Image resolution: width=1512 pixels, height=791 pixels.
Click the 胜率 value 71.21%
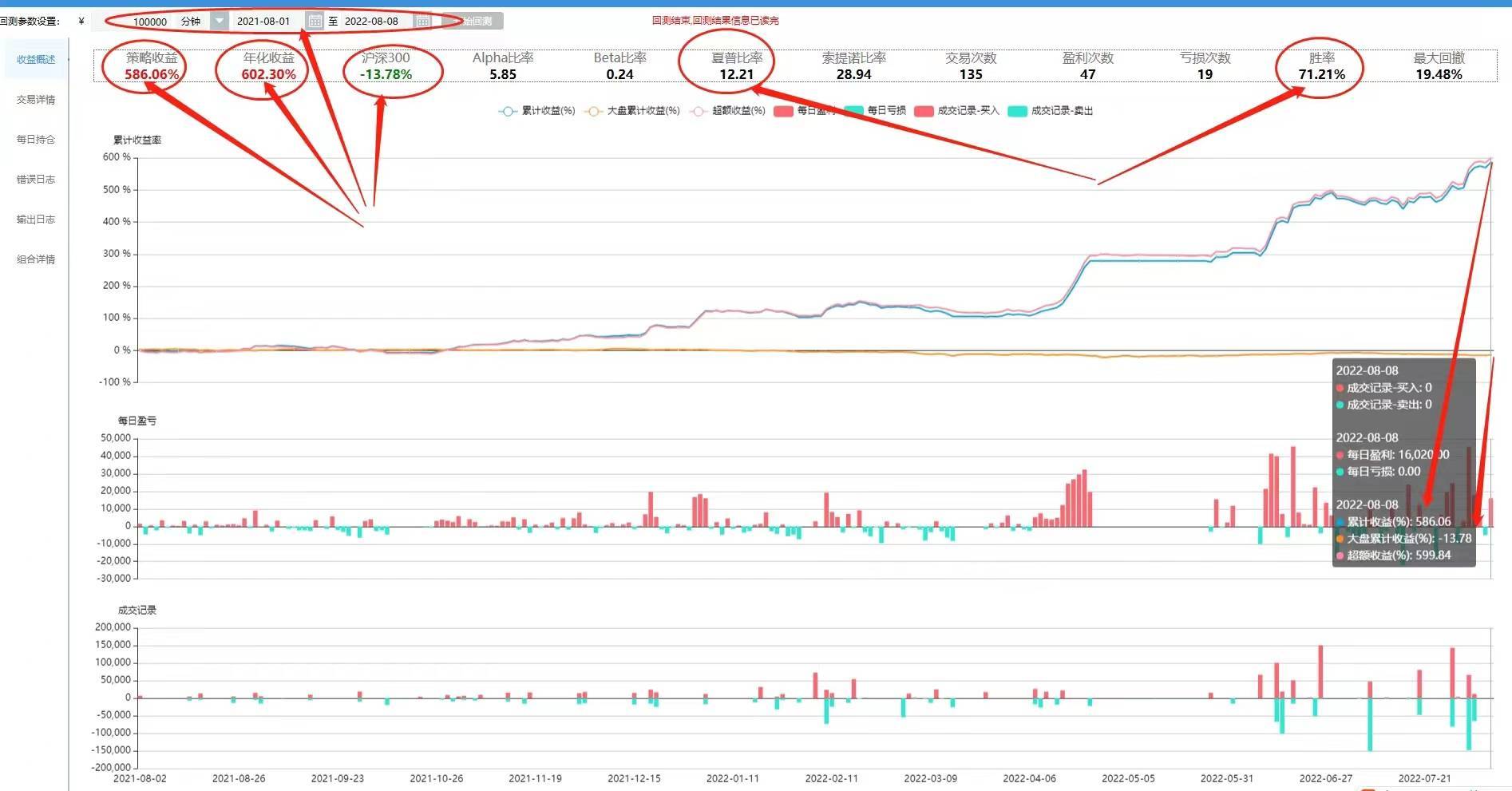[1322, 74]
